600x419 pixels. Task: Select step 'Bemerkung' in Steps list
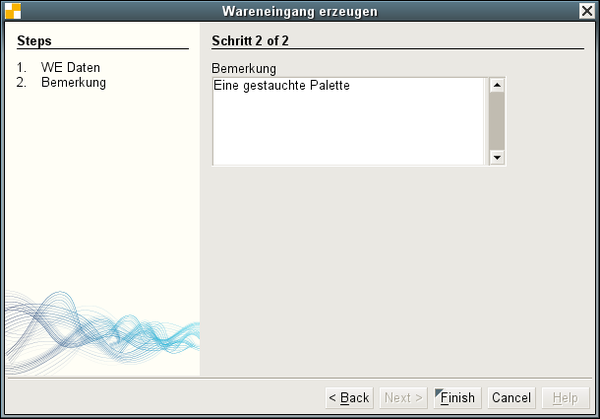click(x=73, y=82)
